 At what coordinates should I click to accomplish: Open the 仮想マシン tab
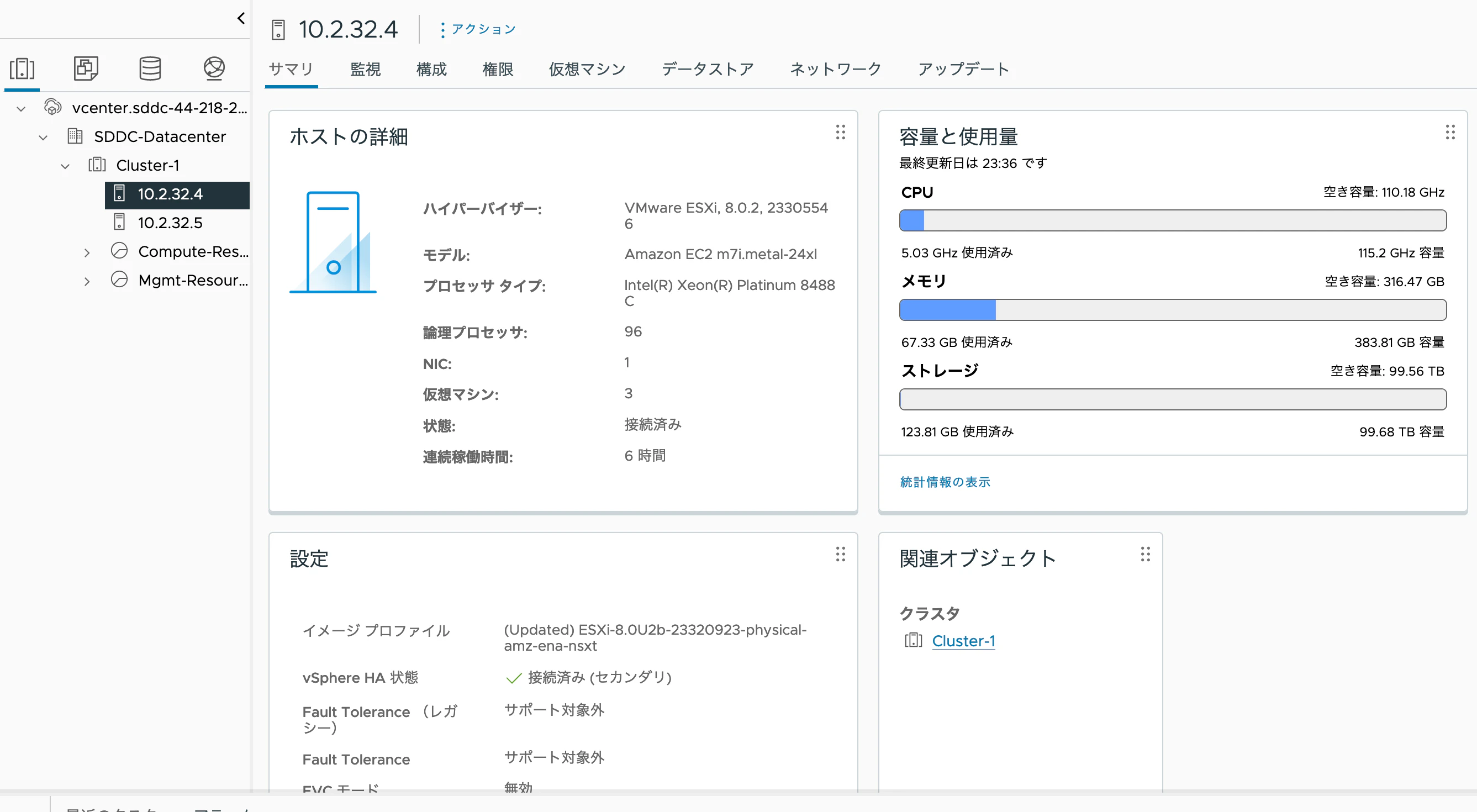(x=587, y=70)
